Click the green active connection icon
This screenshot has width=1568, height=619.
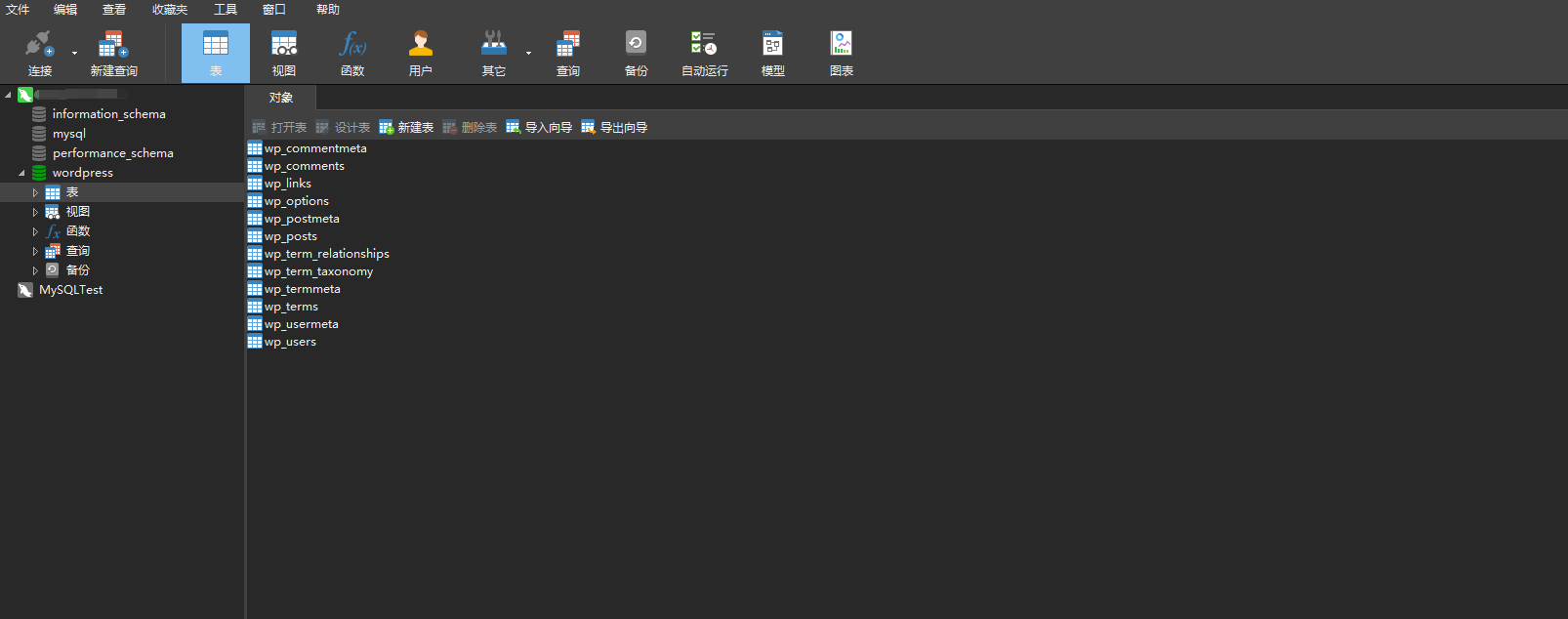tap(25, 95)
